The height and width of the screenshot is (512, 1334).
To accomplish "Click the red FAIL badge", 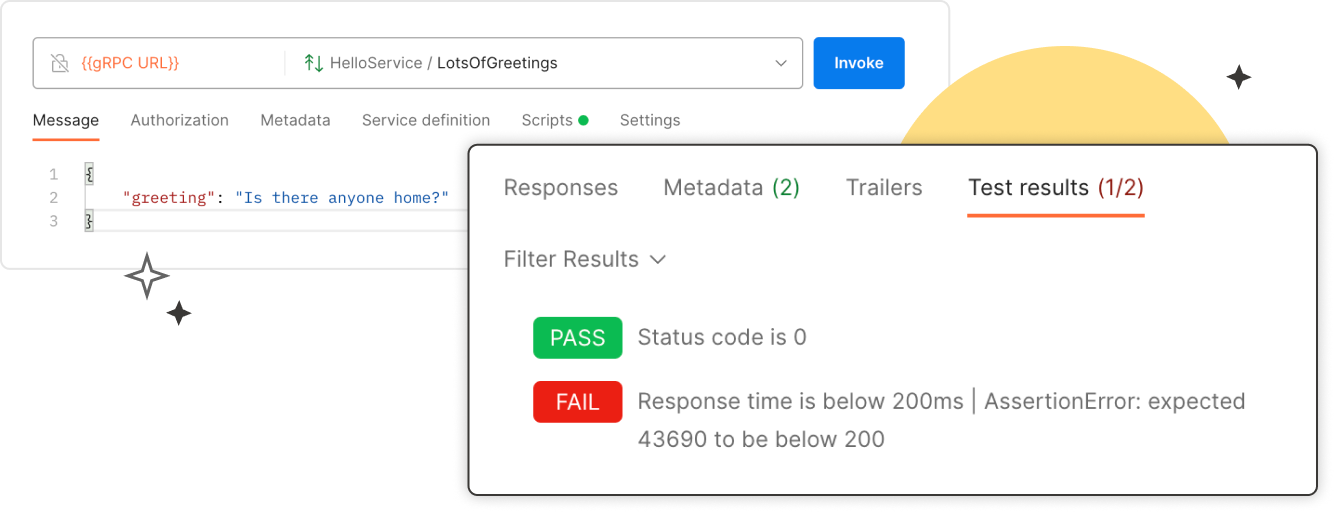I will (x=577, y=402).
